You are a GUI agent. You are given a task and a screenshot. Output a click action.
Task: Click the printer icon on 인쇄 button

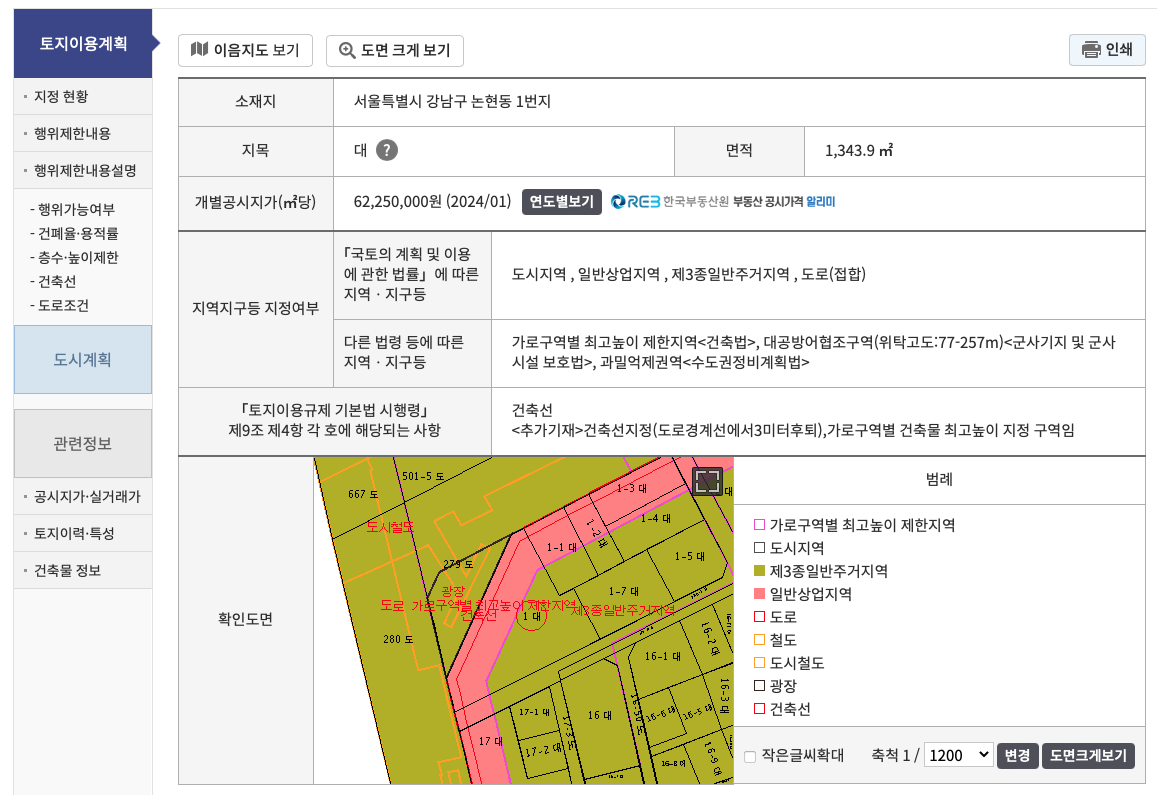pos(1089,50)
